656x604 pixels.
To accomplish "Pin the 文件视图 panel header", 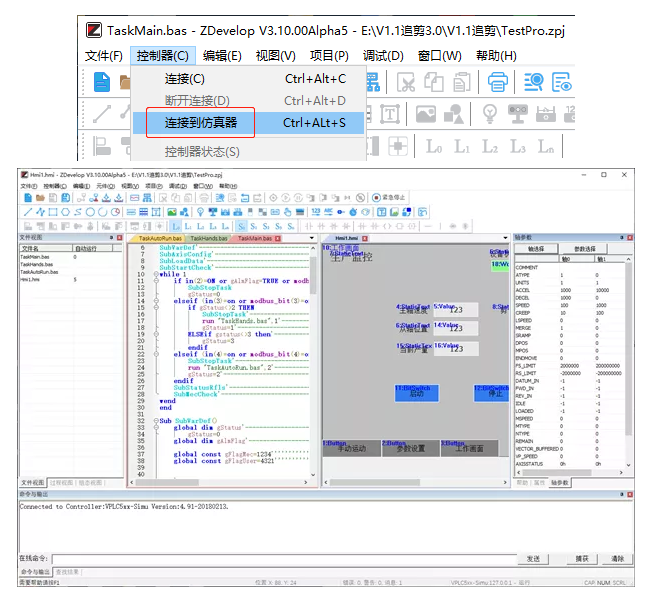I will tap(112, 238).
